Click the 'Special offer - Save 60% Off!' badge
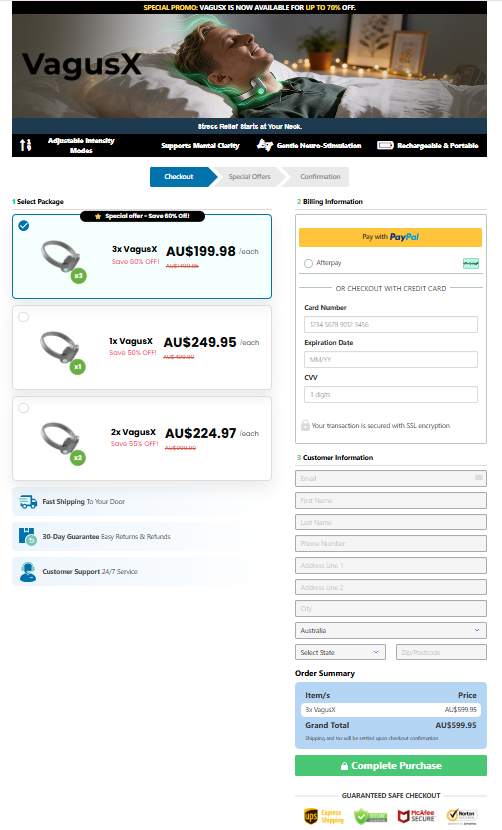The height and width of the screenshot is (830, 502). [x=142, y=216]
